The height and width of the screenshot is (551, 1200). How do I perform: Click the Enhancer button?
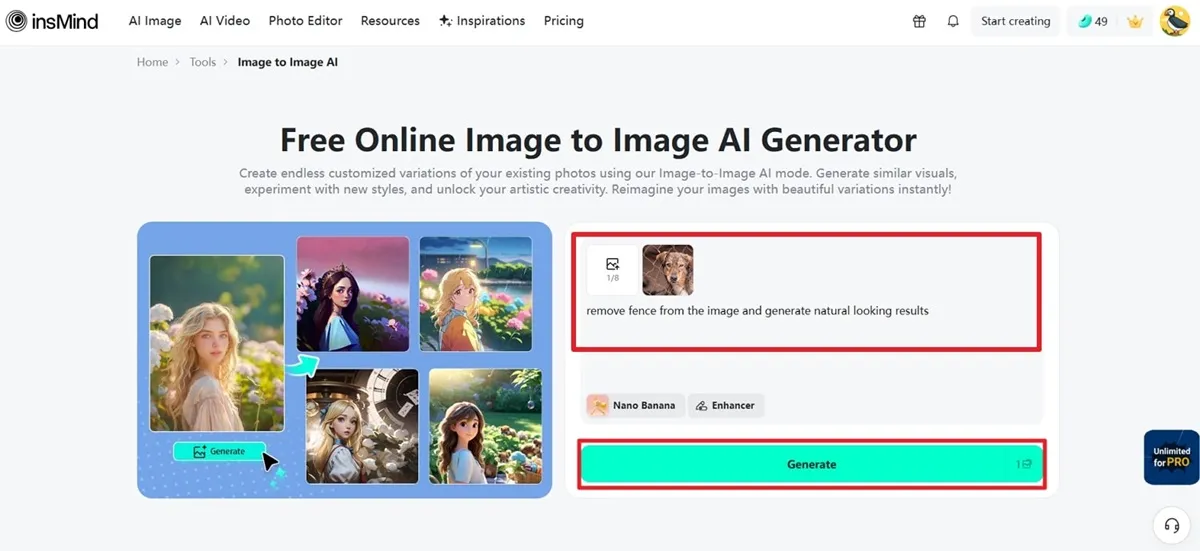tap(726, 405)
